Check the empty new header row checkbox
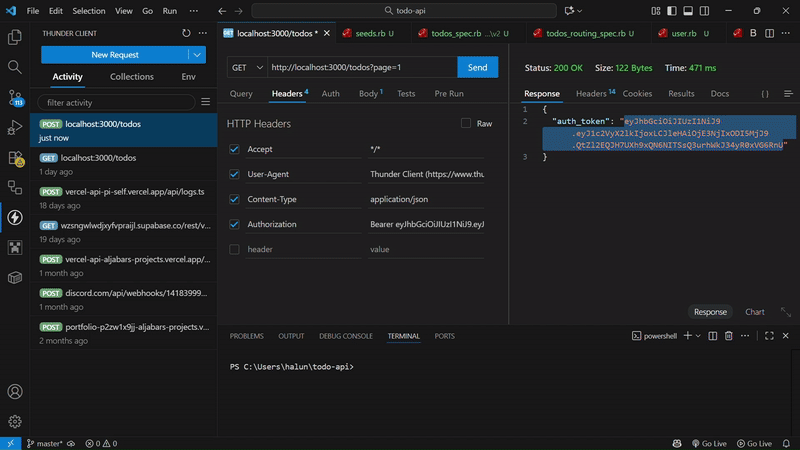The width and height of the screenshot is (800, 450). pos(234,249)
